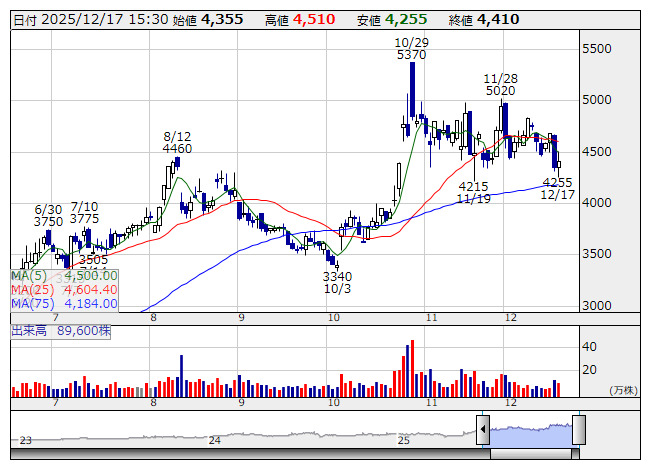
Task: Click the tallest red volume bar in late October
Action: tap(412, 368)
